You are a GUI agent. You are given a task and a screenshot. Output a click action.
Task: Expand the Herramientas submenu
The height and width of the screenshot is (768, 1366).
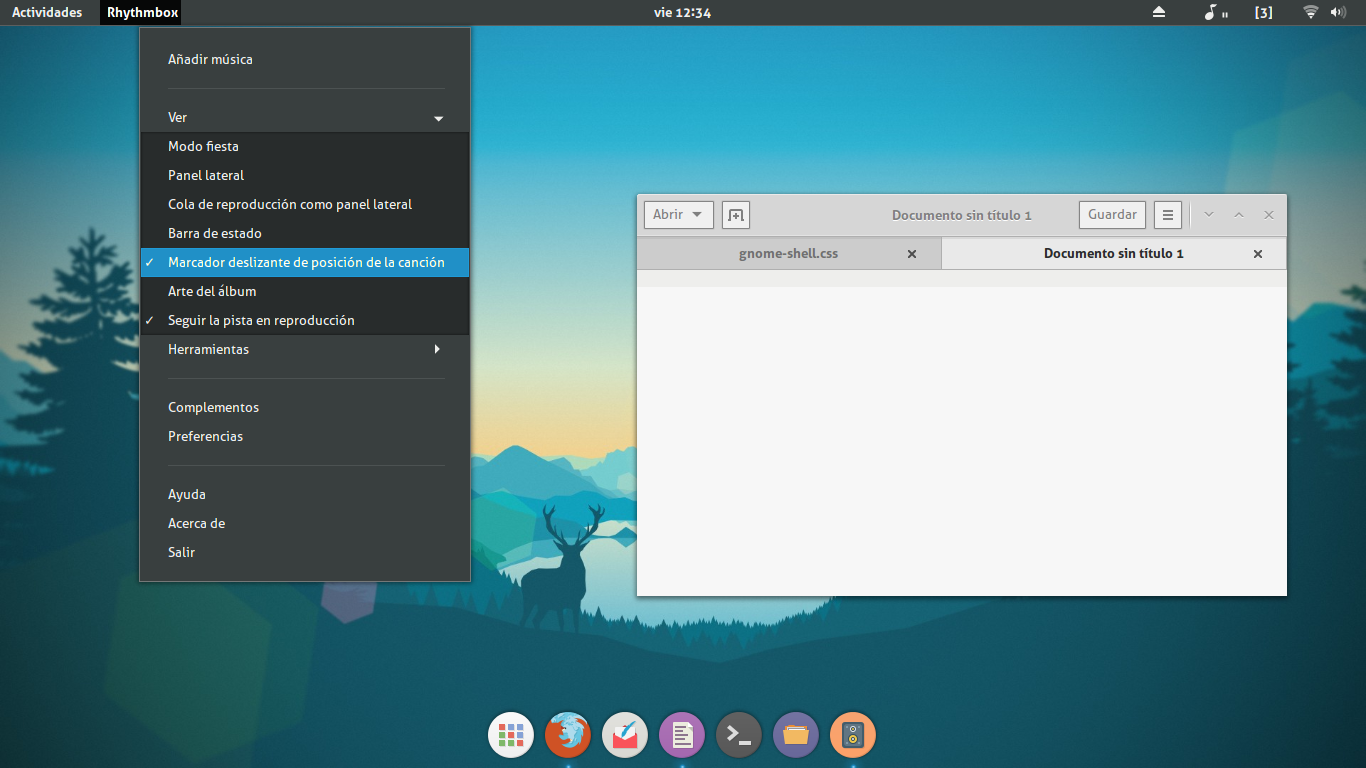305,349
